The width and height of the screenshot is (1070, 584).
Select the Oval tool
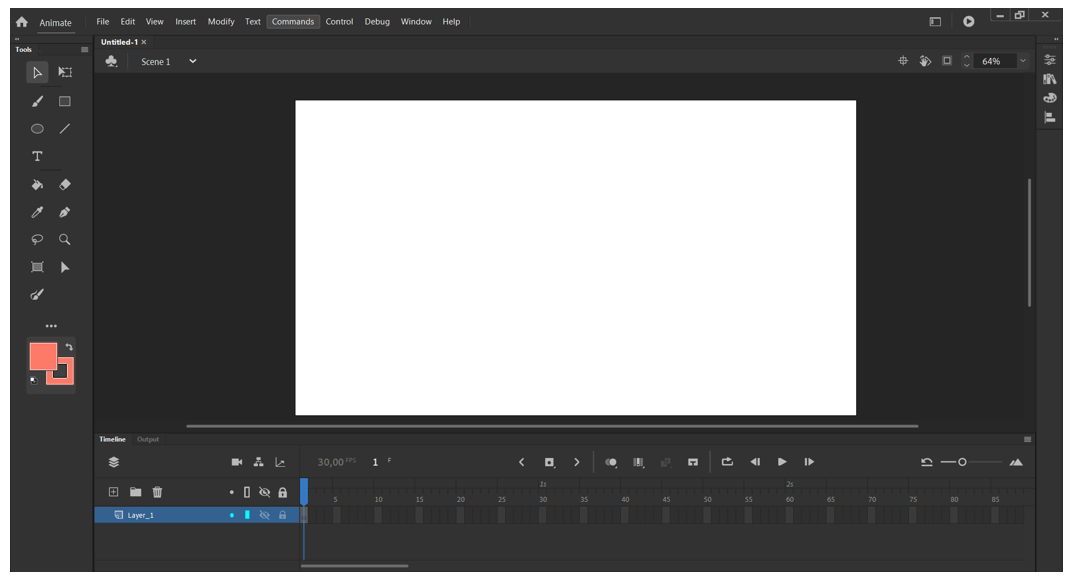point(37,129)
